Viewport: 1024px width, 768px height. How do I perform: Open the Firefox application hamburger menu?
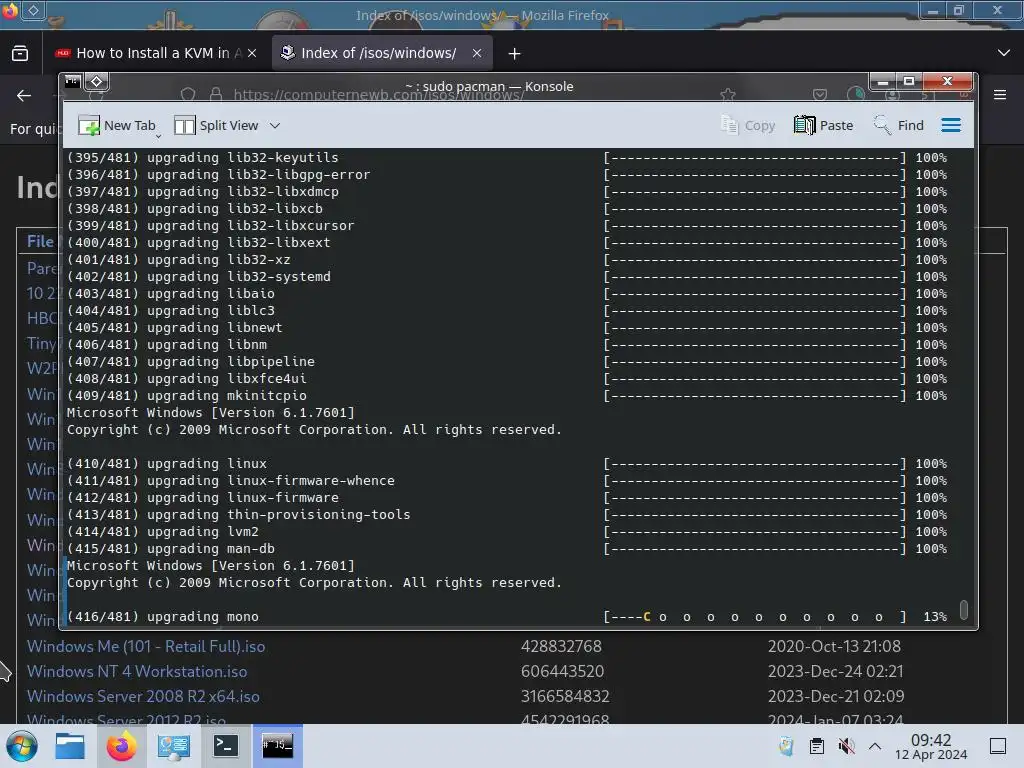point(1000,95)
